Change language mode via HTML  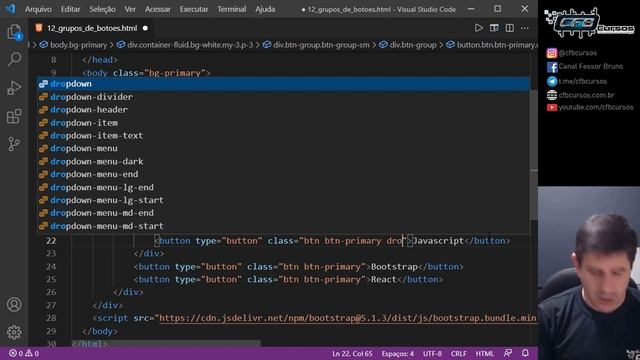[484, 353]
